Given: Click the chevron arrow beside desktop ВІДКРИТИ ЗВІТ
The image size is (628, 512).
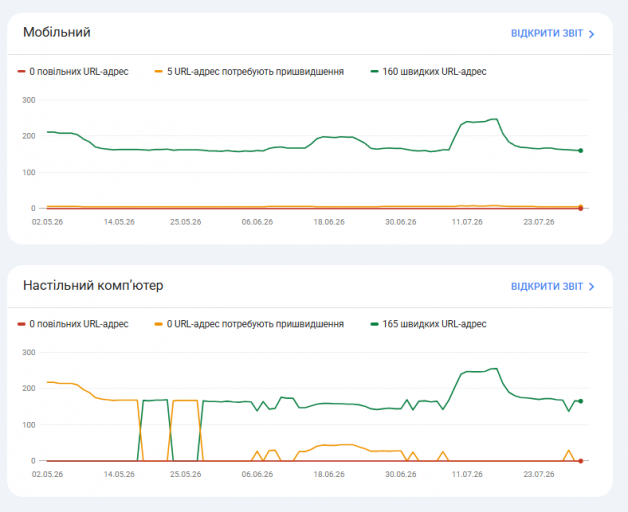Looking at the screenshot, I should tap(592, 287).
